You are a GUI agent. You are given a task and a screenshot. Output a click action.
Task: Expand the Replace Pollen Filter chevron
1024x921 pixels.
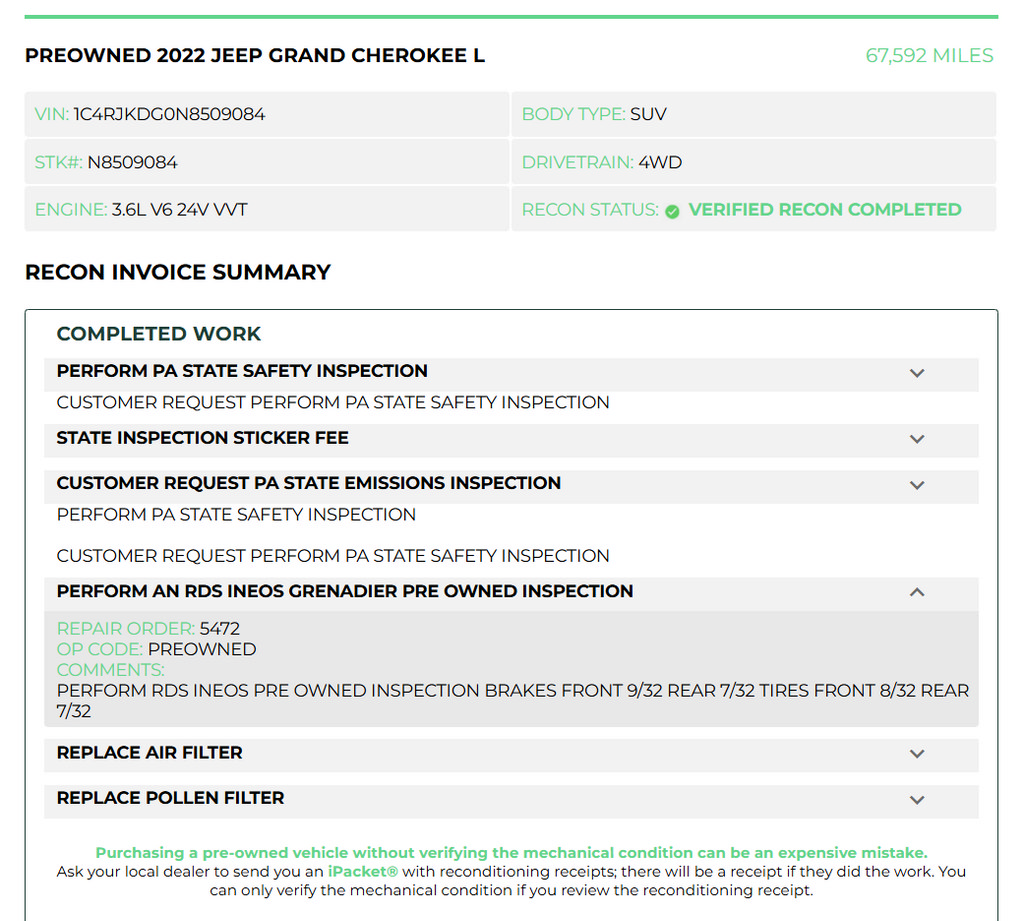917,800
